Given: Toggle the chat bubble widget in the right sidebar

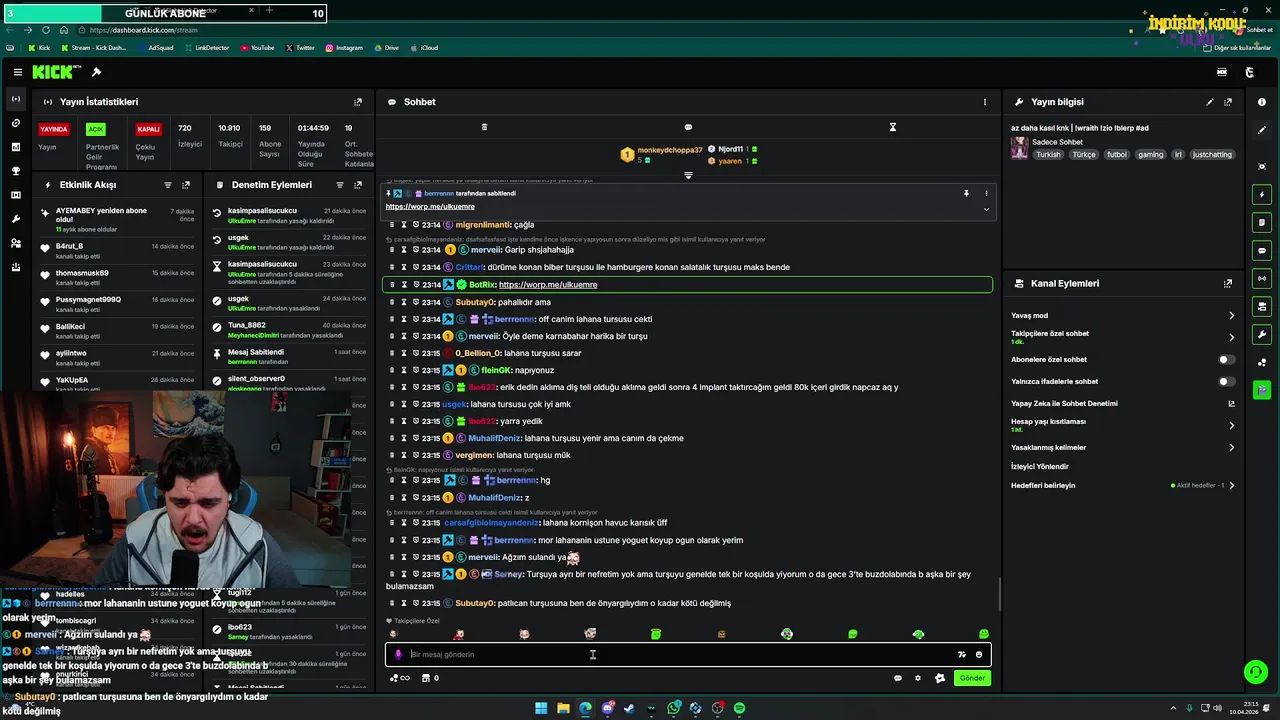Looking at the screenshot, I should point(1262,250).
